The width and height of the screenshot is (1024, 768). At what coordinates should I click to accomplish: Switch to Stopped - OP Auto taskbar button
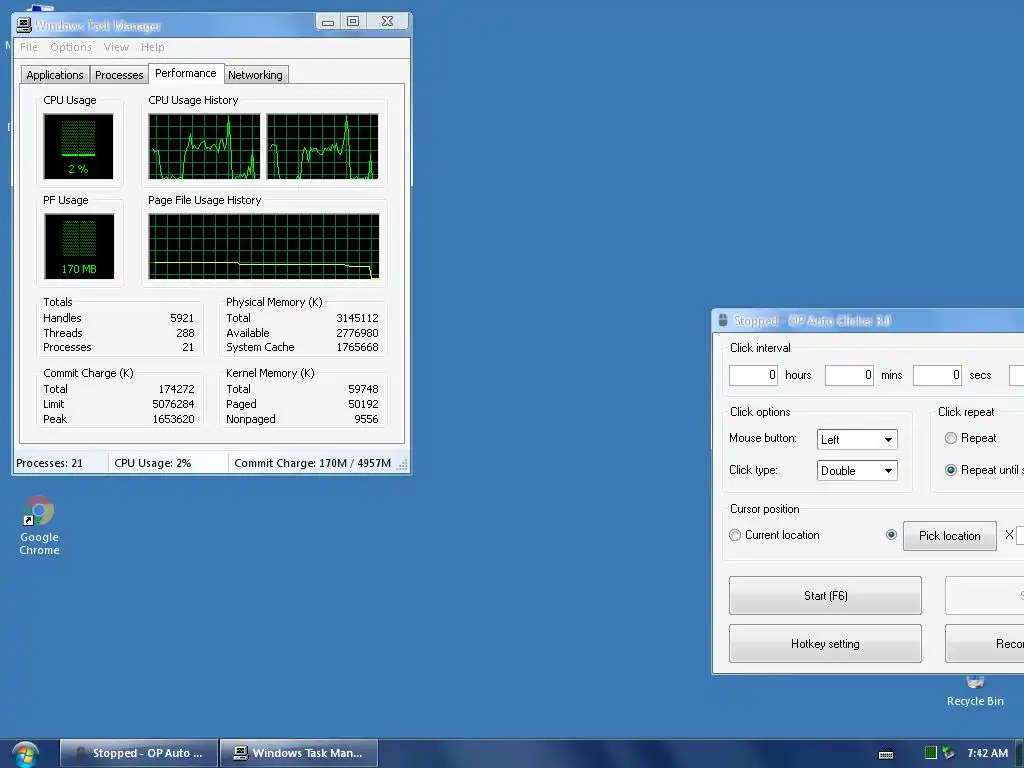139,753
